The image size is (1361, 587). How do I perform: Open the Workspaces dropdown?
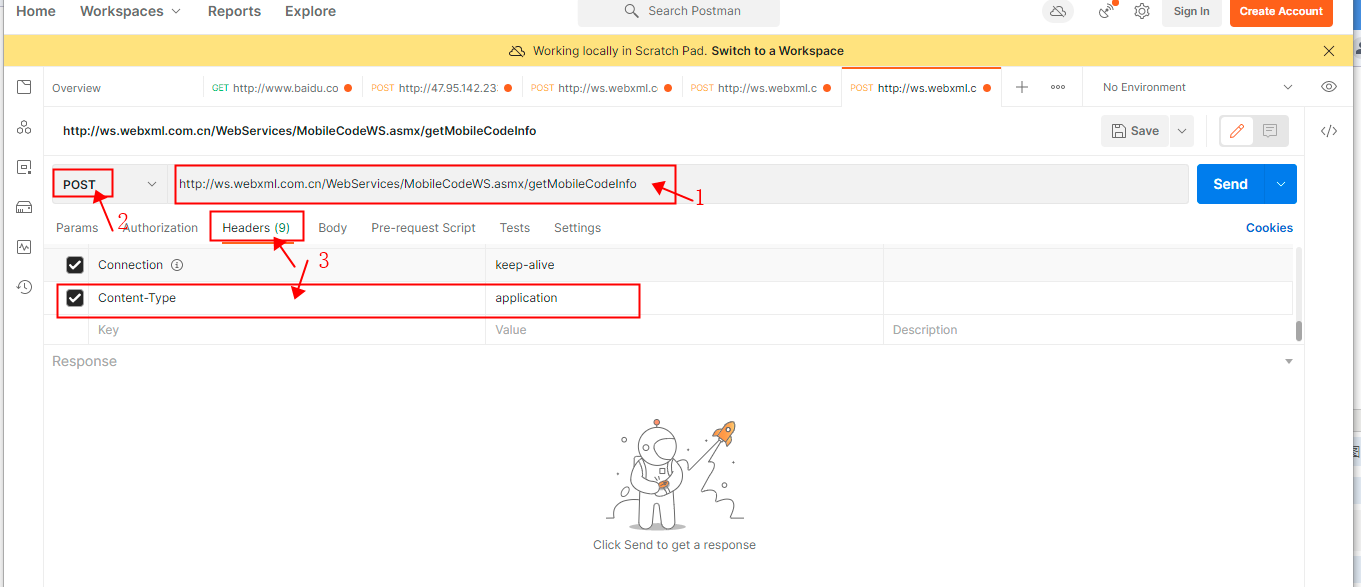tap(131, 11)
